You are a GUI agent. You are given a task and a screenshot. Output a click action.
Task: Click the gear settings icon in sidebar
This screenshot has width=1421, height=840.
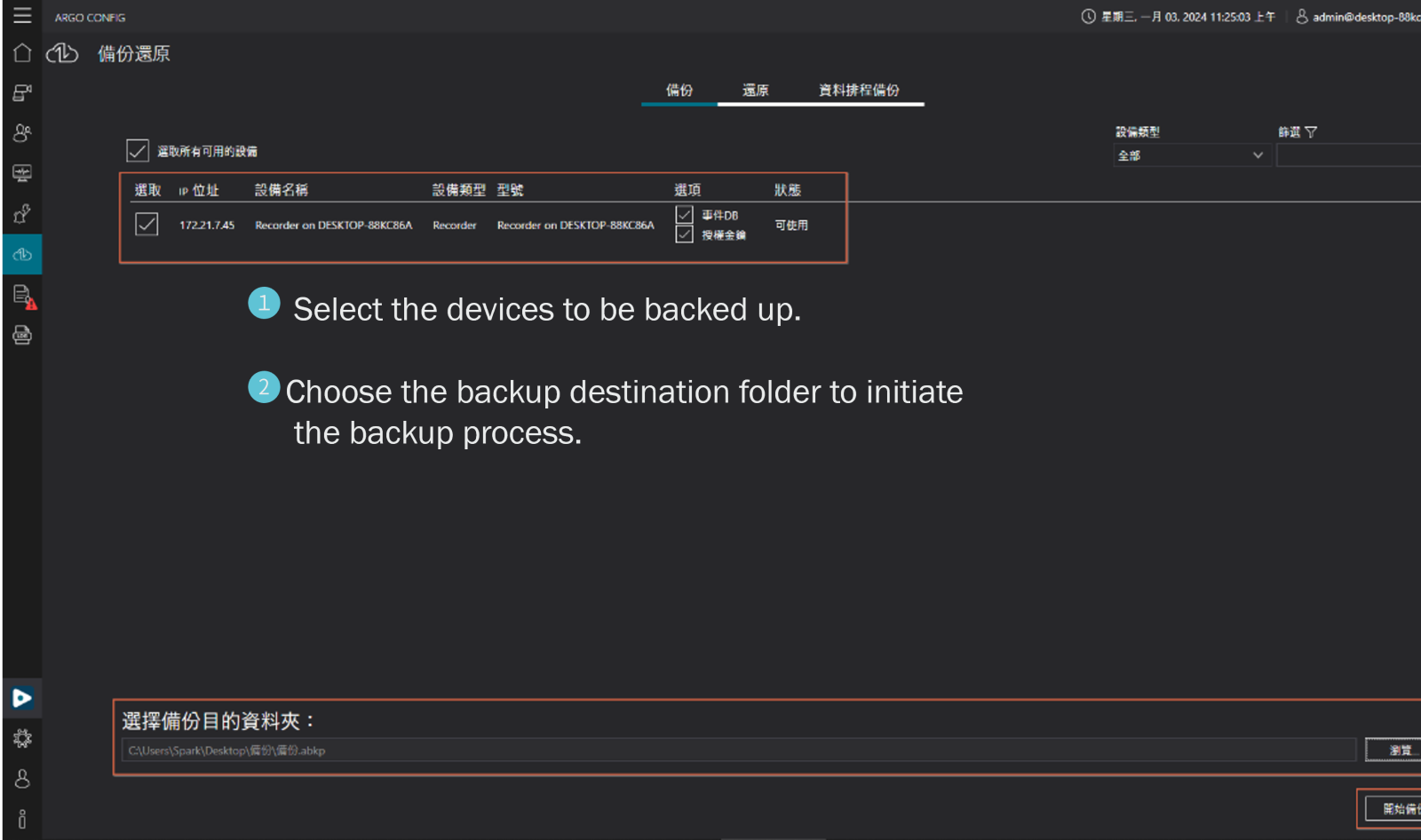click(22, 739)
